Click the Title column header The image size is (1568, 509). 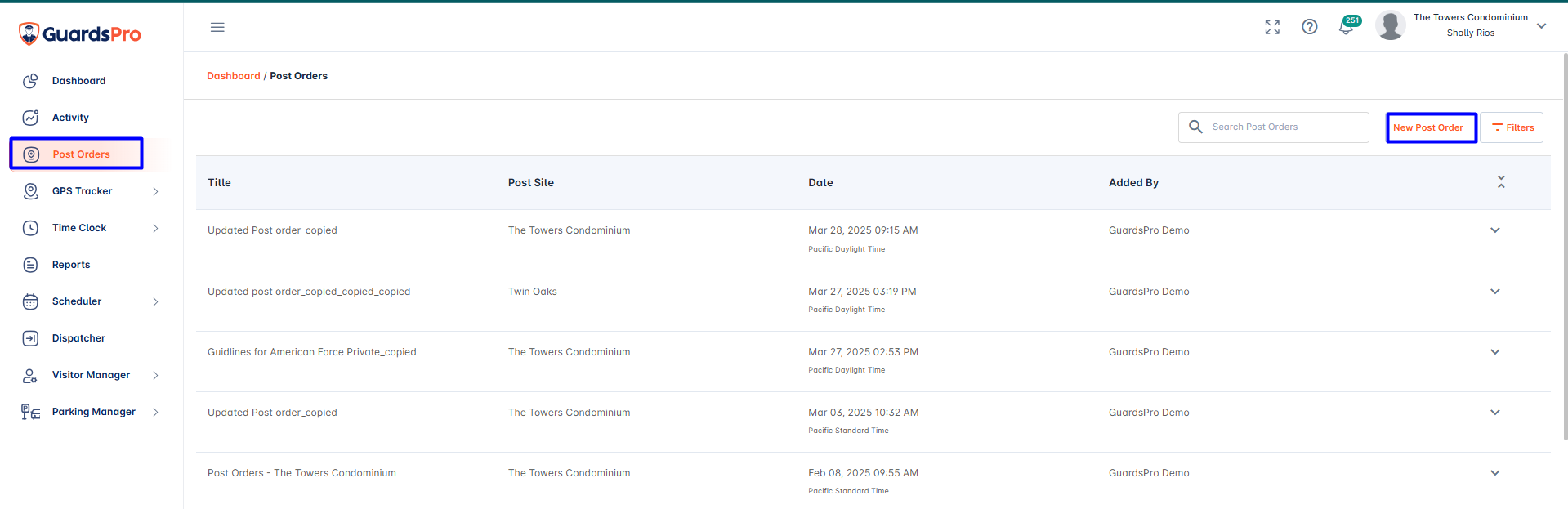(219, 183)
